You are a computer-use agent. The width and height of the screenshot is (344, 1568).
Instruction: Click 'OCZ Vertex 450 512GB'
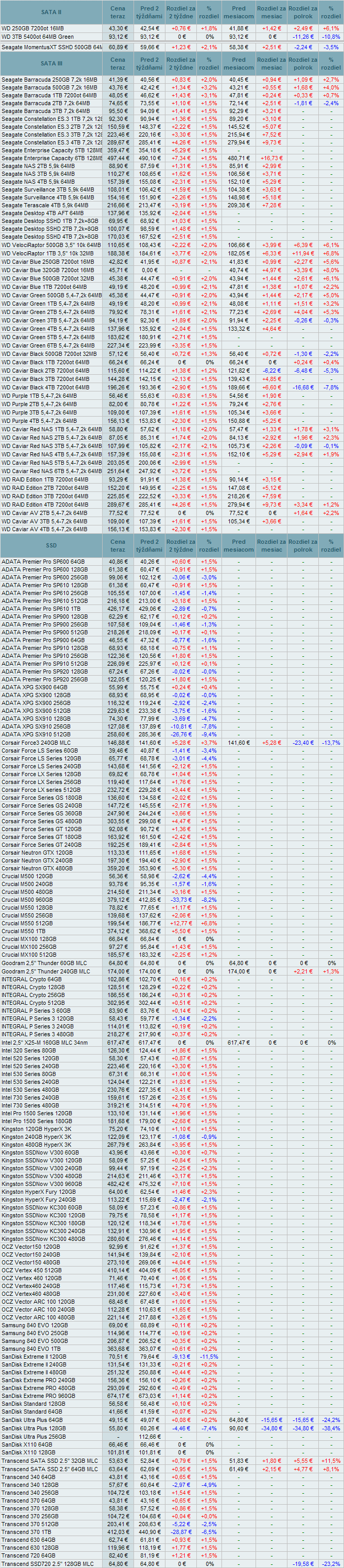[x=31, y=1270]
